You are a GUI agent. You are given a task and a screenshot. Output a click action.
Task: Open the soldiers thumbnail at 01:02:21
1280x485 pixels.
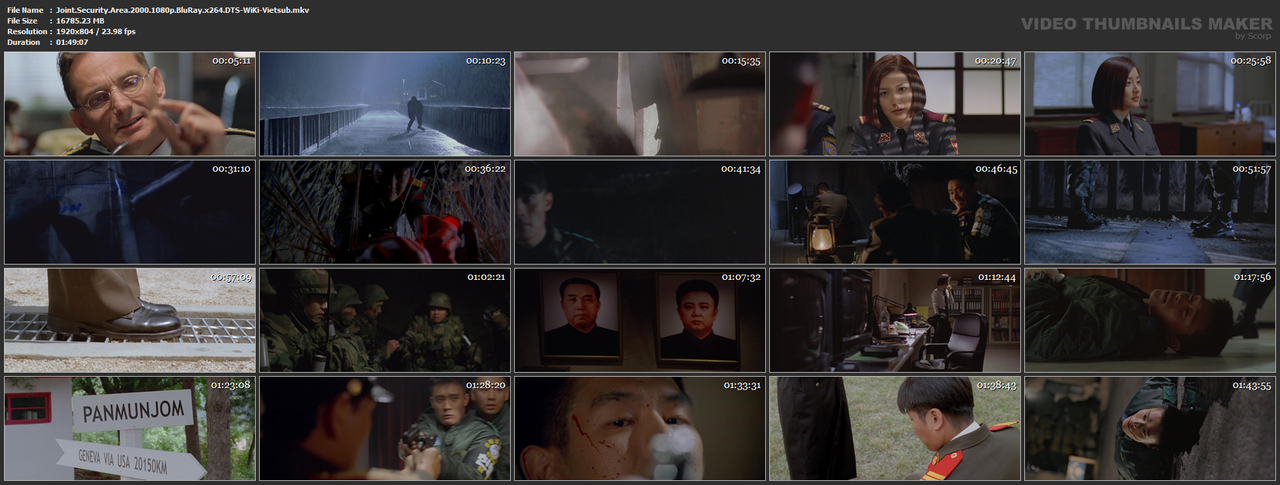click(x=385, y=320)
